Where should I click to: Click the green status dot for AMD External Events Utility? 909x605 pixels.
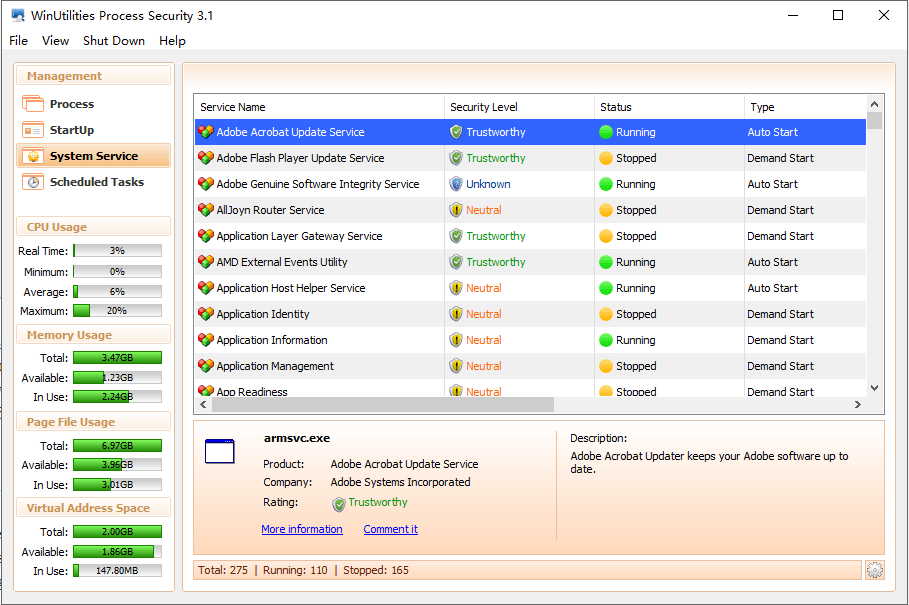pos(606,263)
